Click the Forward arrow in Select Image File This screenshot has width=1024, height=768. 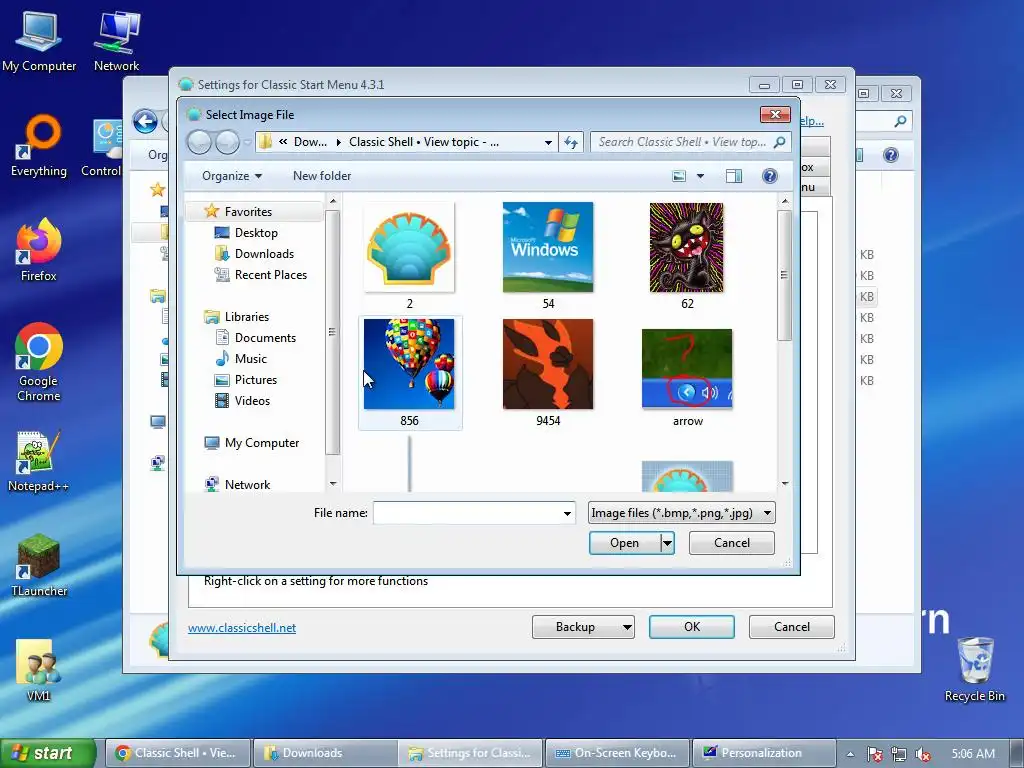point(227,142)
